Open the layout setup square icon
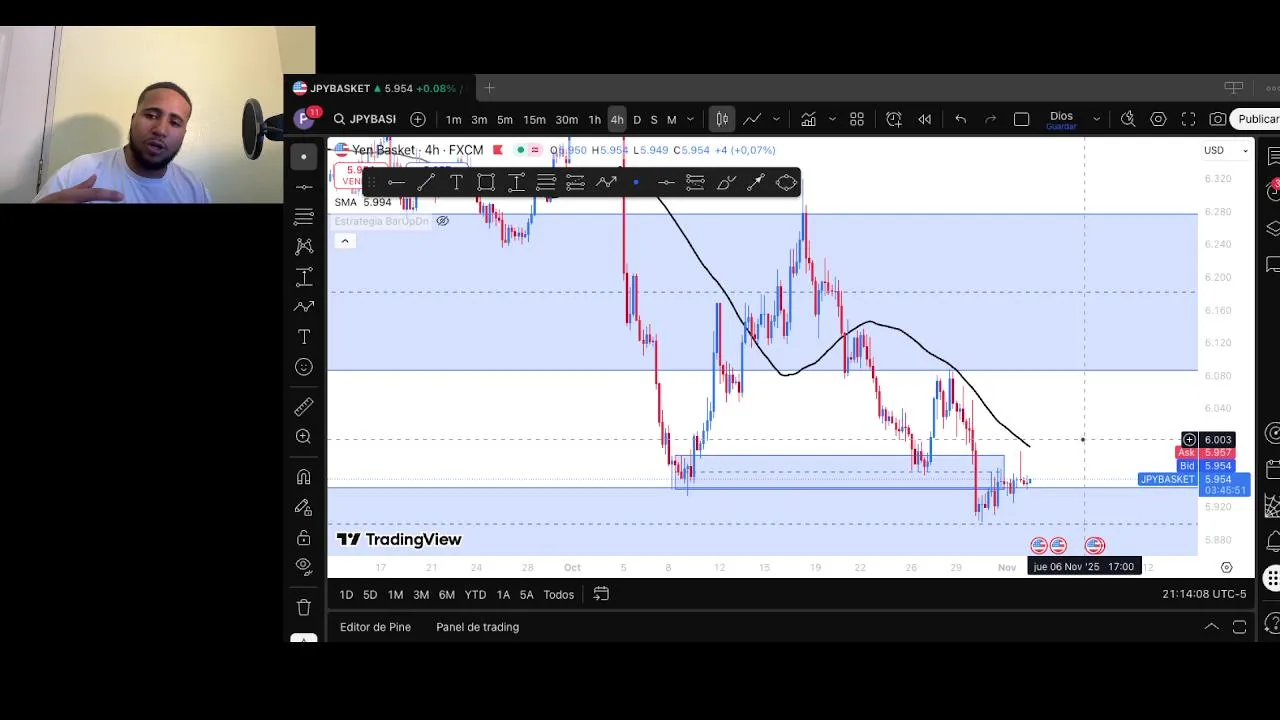 click(x=1021, y=119)
